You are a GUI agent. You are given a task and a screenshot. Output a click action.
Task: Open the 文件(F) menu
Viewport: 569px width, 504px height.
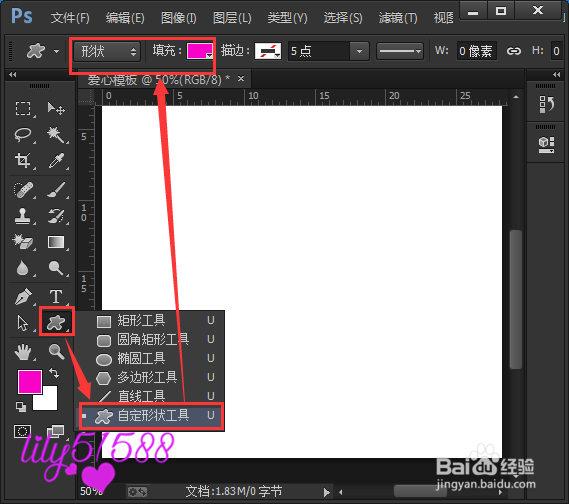click(x=70, y=17)
